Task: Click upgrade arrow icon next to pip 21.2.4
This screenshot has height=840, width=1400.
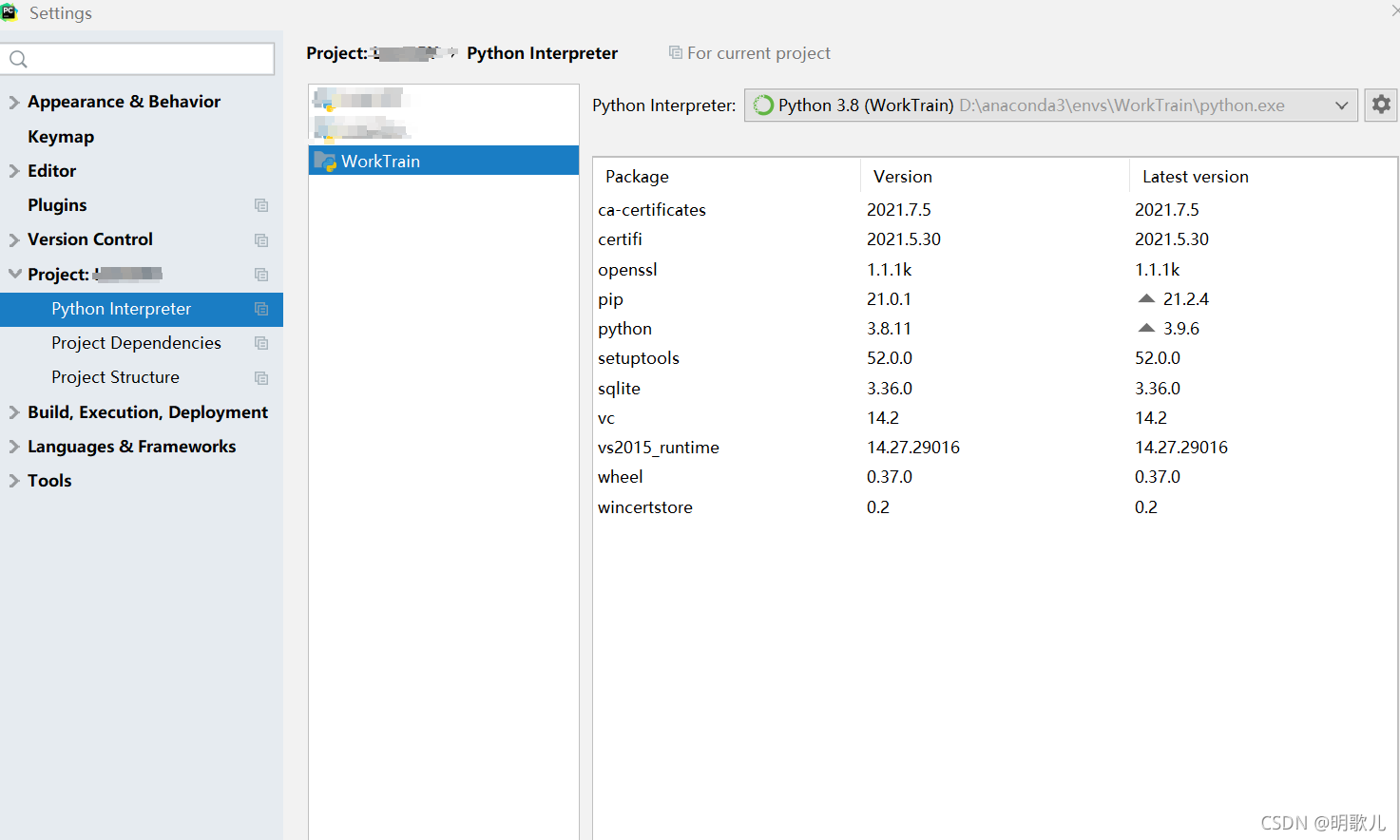Action: [1146, 298]
